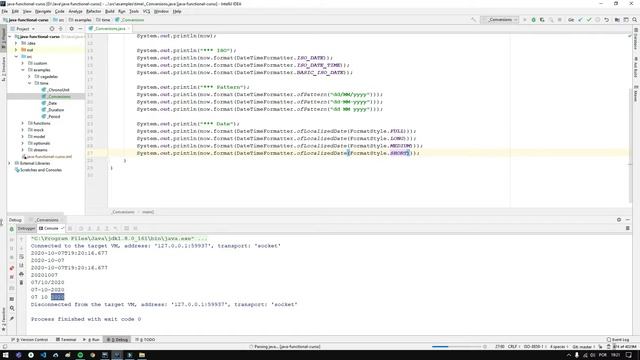Click Run with Coverage icon in toolbar
Screen dimensions: 640x360
(x=542, y=20)
